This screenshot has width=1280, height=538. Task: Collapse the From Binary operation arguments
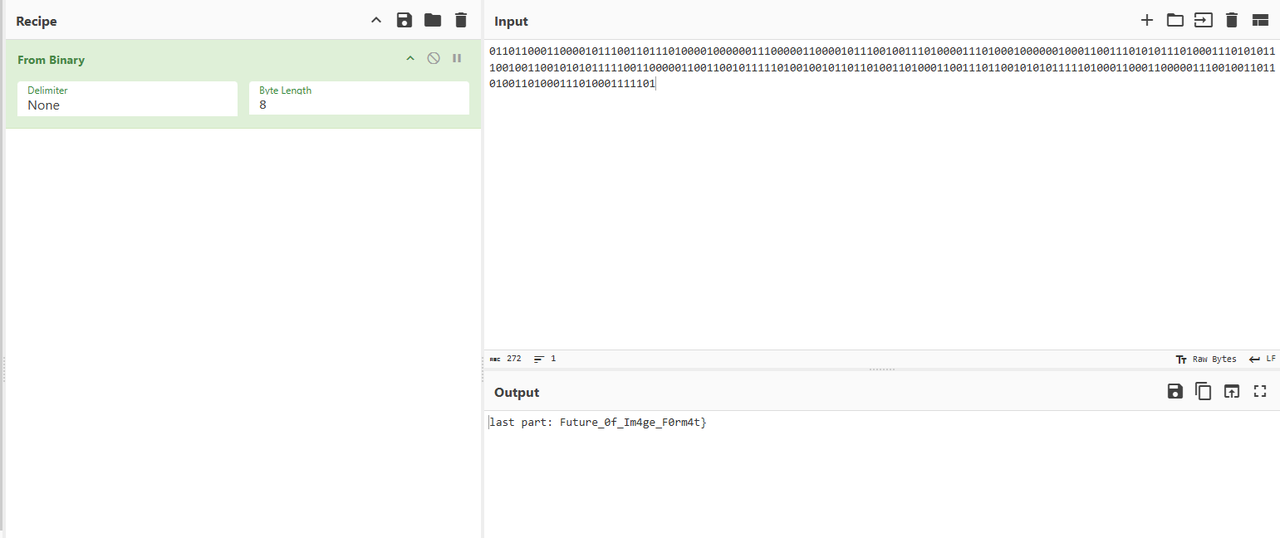pos(410,59)
